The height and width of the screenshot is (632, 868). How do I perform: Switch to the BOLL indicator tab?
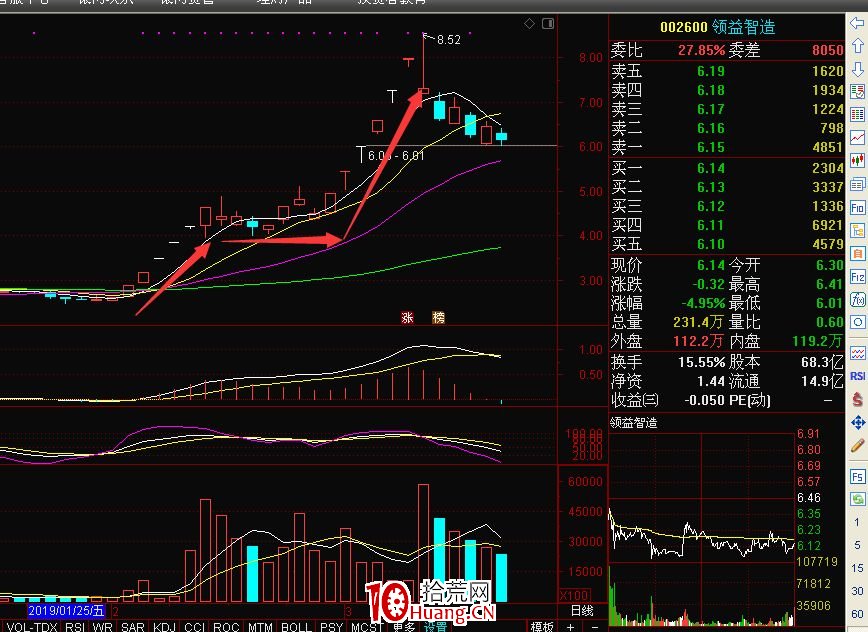pos(296,626)
